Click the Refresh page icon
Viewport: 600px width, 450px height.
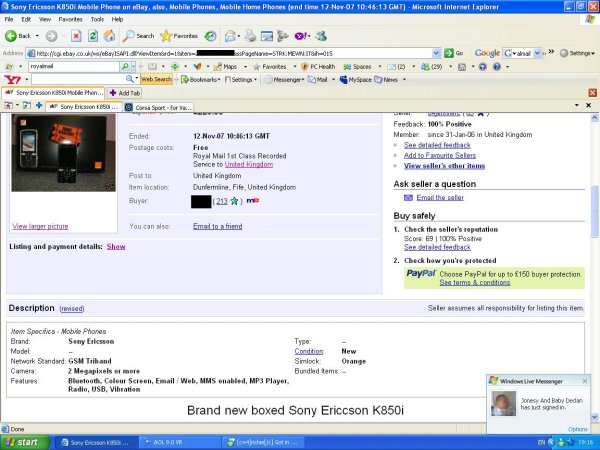coord(93,35)
